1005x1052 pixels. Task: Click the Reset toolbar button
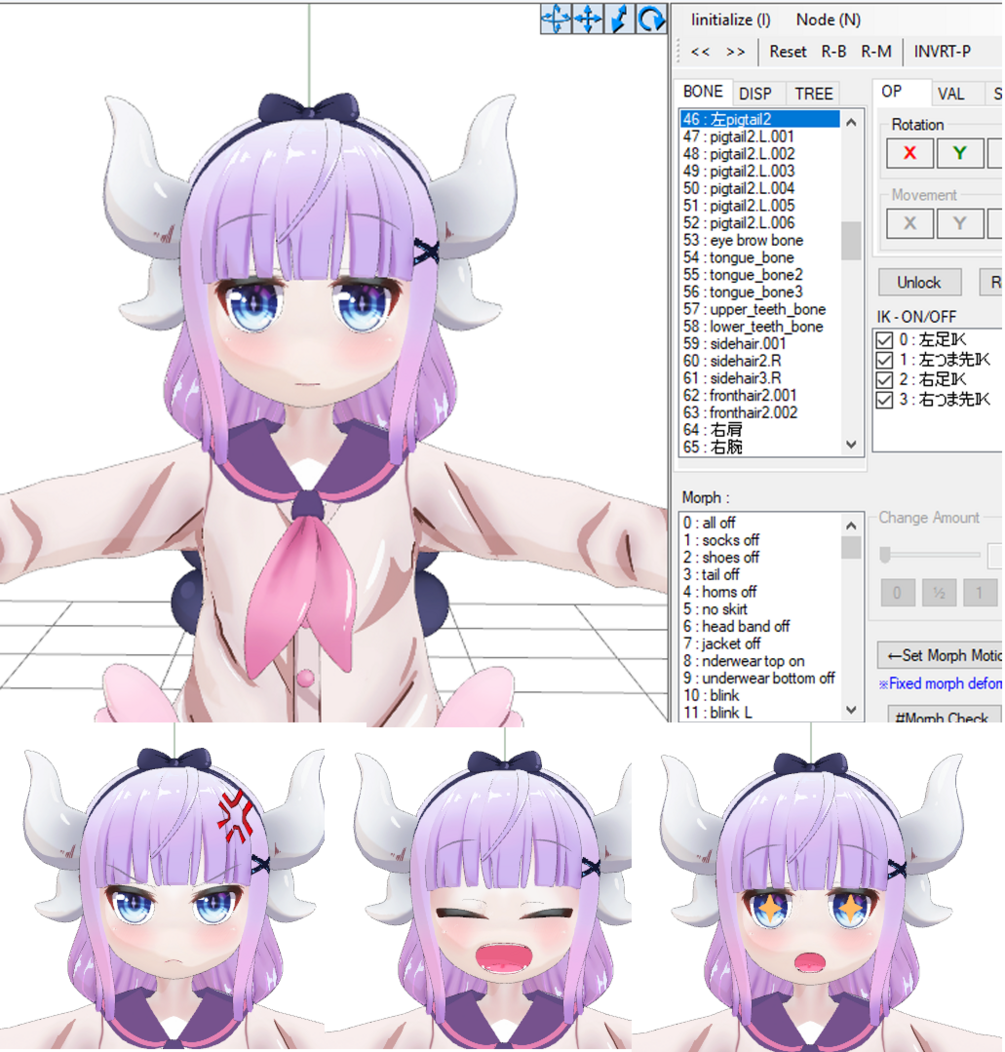tap(788, 52)
